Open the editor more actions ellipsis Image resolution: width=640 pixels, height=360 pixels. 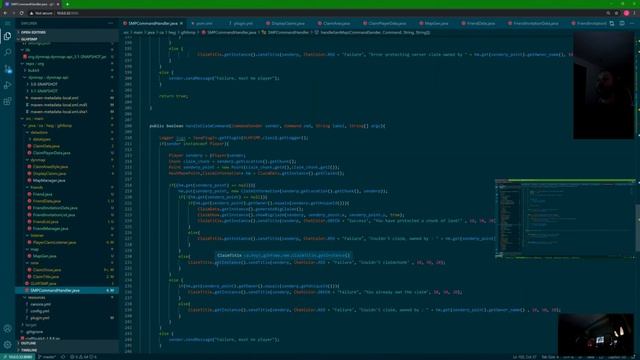click(x=631, y=23)
